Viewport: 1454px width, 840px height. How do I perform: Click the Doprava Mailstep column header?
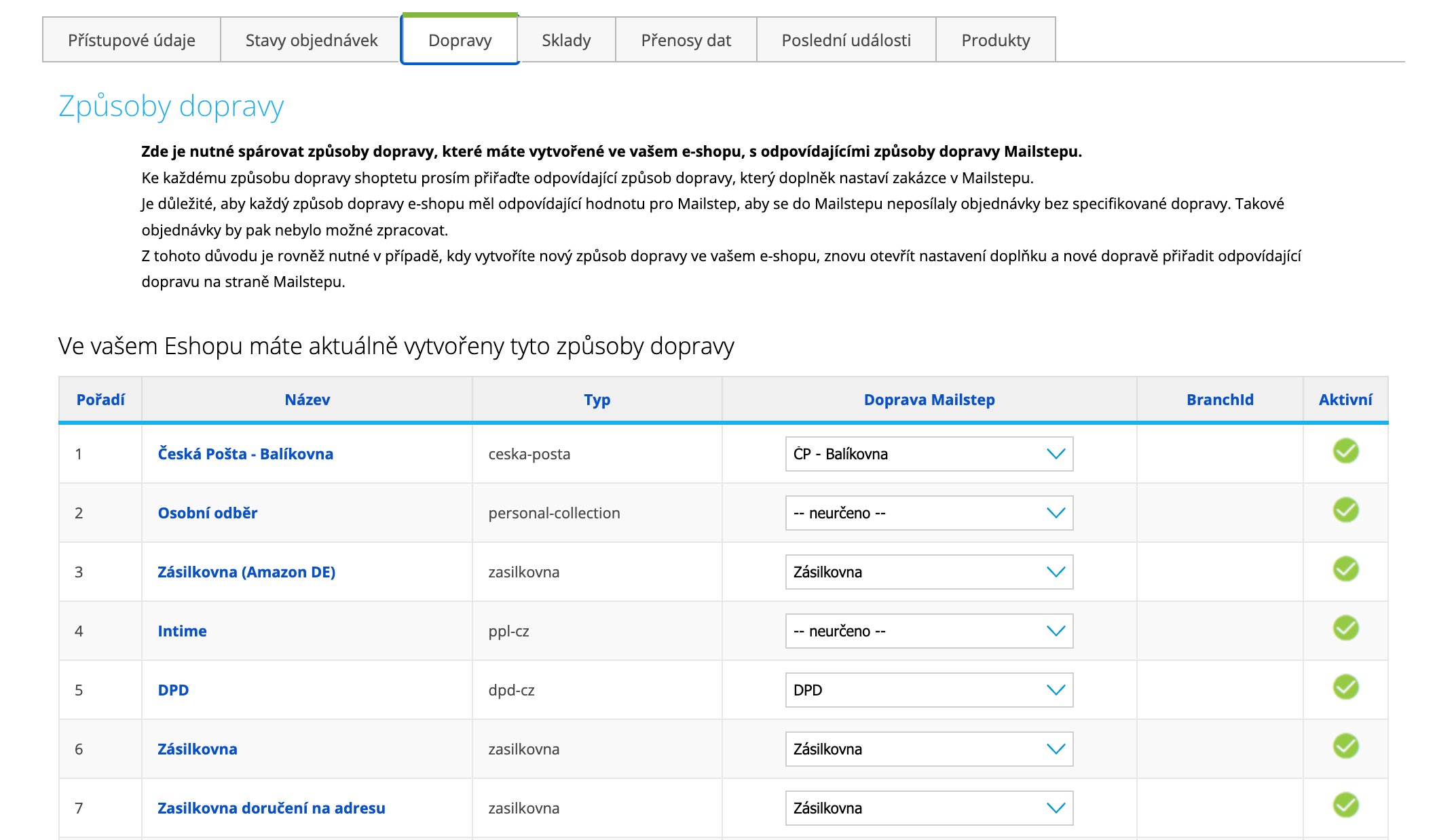click(x=929, y=400)
